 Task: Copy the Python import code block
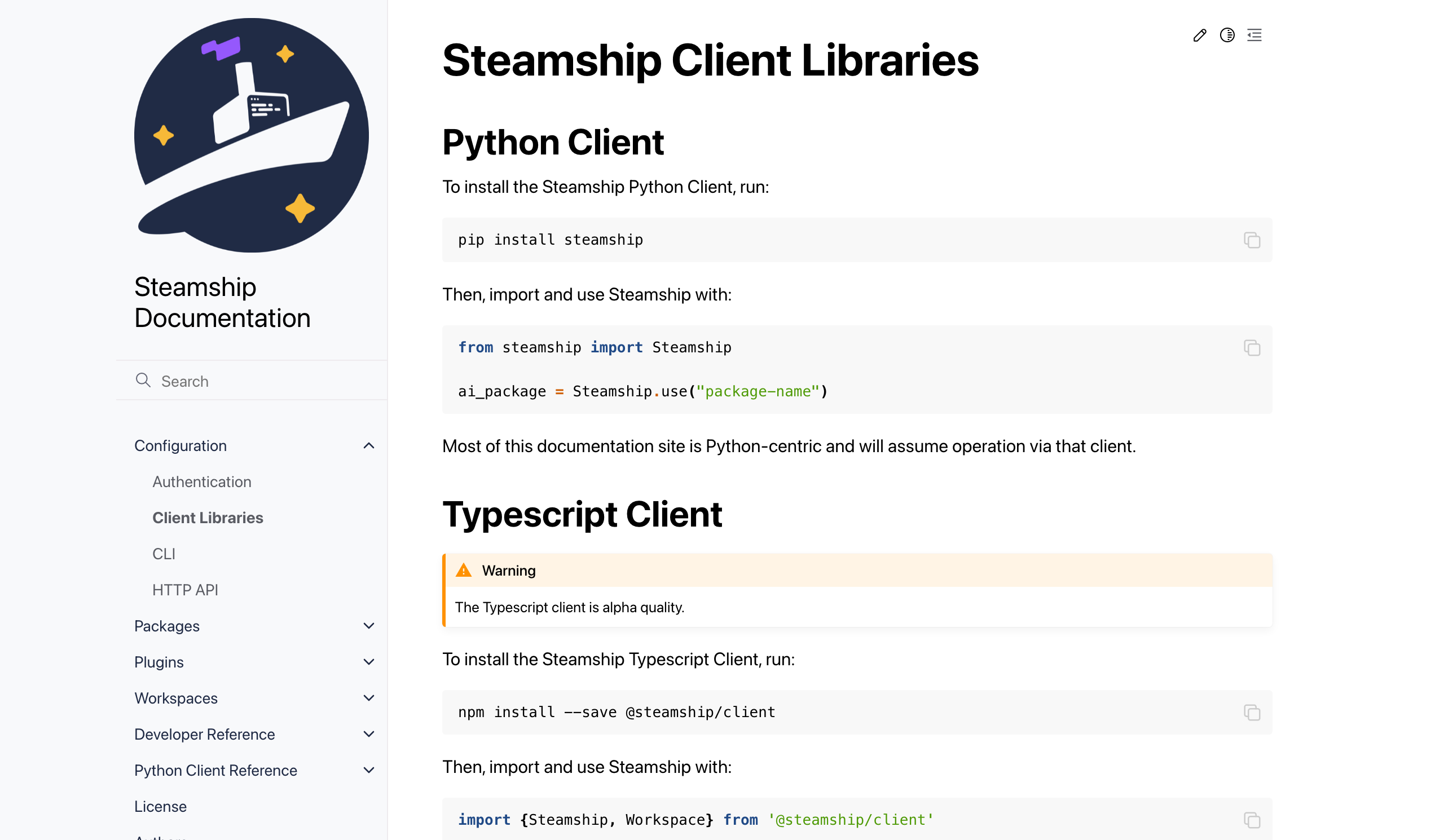tap(1252, 348)
